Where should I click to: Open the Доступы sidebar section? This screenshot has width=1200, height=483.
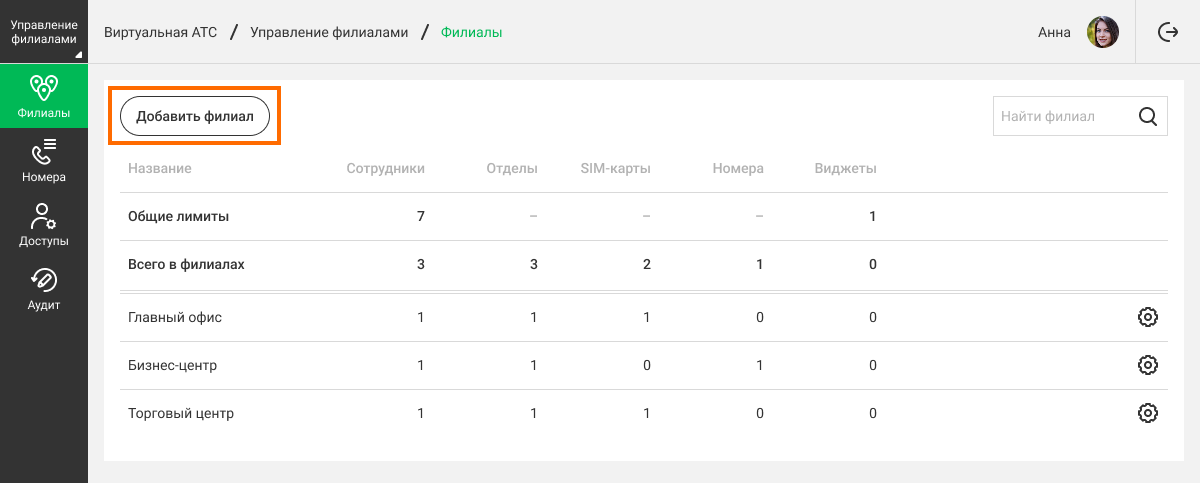point(44,224)
